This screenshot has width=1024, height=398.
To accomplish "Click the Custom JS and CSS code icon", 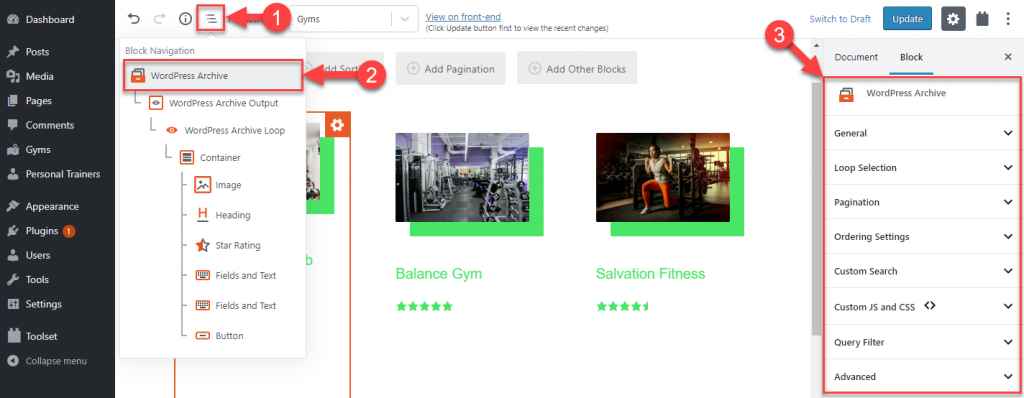I will tap(930, 306).
